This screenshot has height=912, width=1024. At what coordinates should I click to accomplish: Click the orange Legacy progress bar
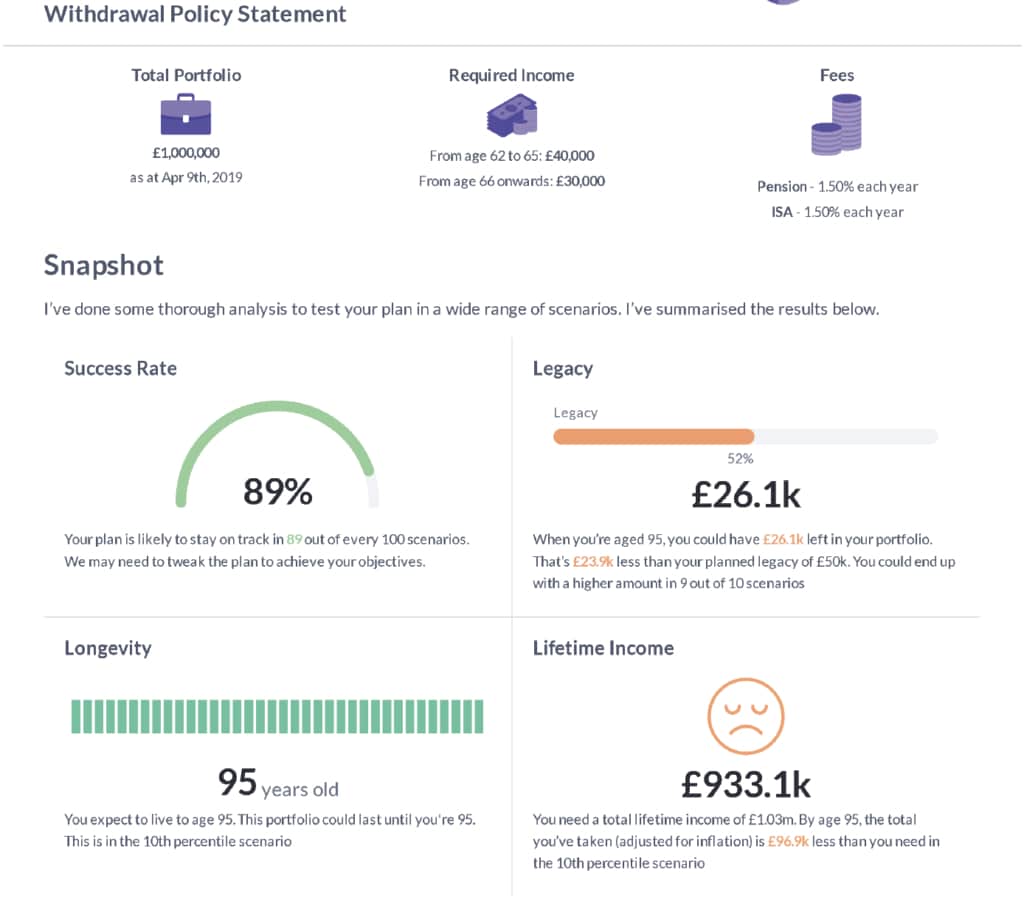[x=654, y=436]
